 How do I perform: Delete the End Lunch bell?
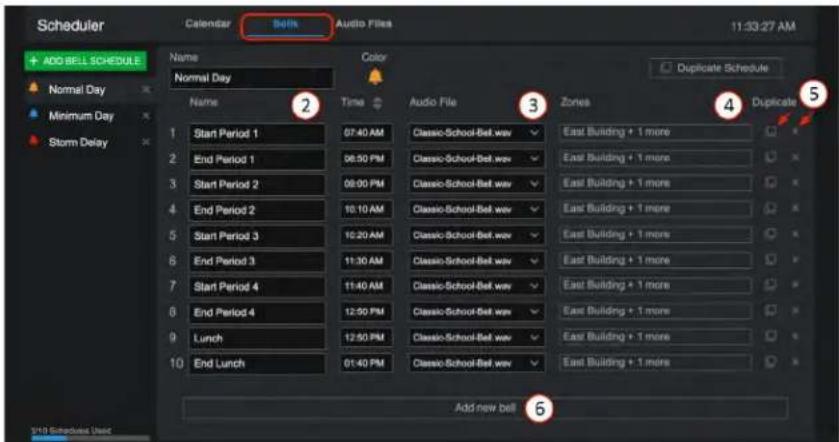point(795,362)
